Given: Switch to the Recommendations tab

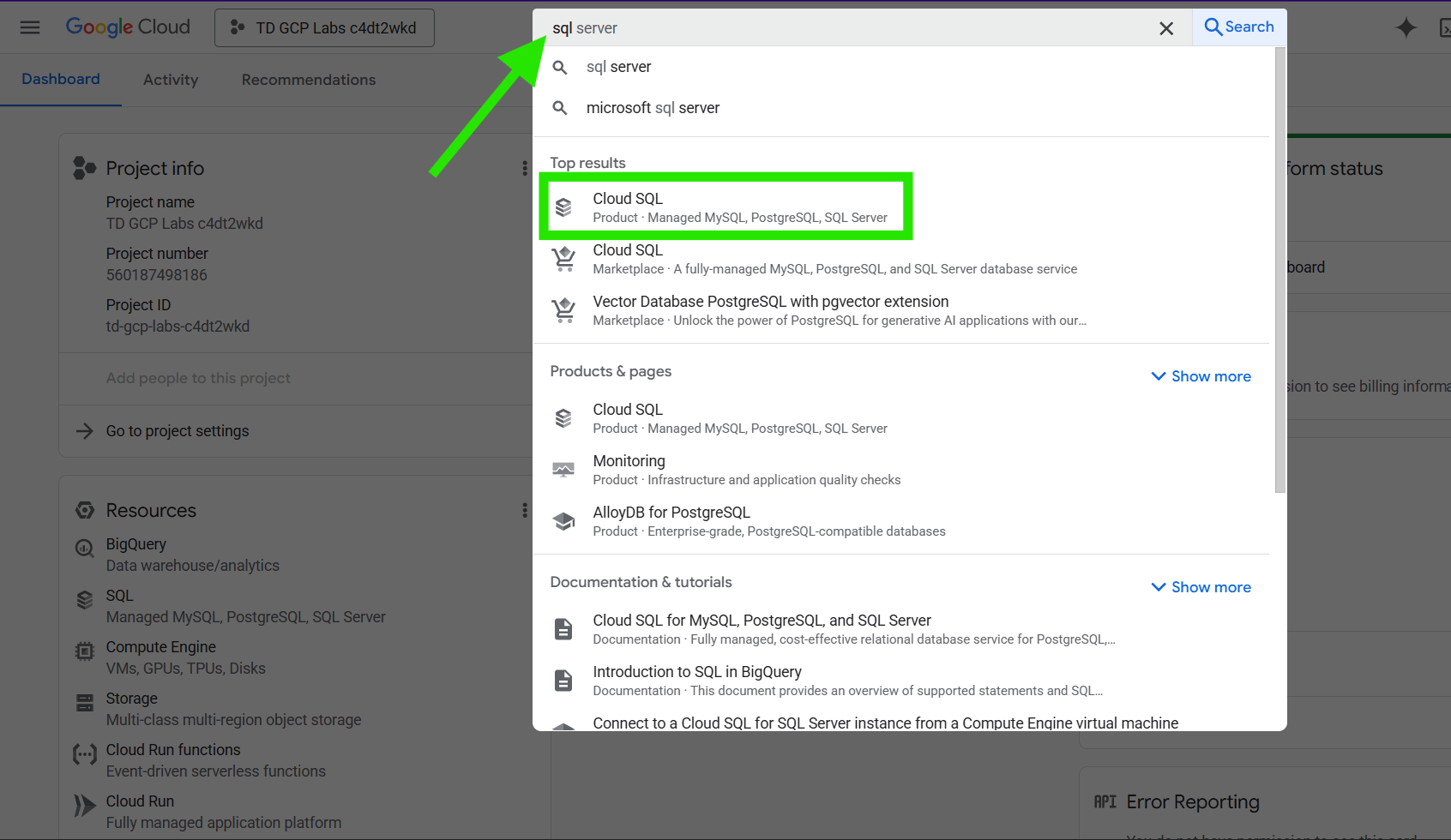Looking at the screenshot, I should coord(309,80).
